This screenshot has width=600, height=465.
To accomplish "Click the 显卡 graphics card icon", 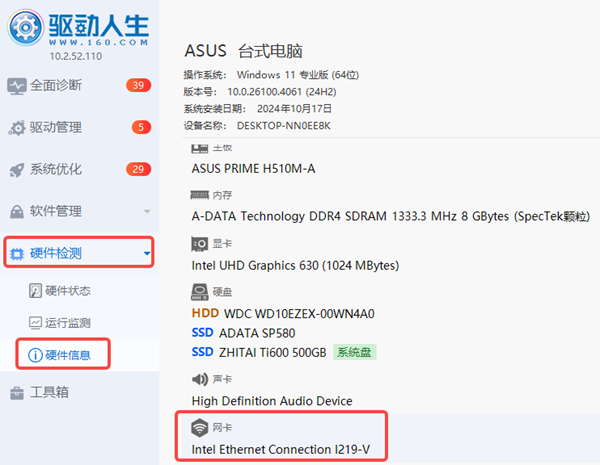I will 199,243.
